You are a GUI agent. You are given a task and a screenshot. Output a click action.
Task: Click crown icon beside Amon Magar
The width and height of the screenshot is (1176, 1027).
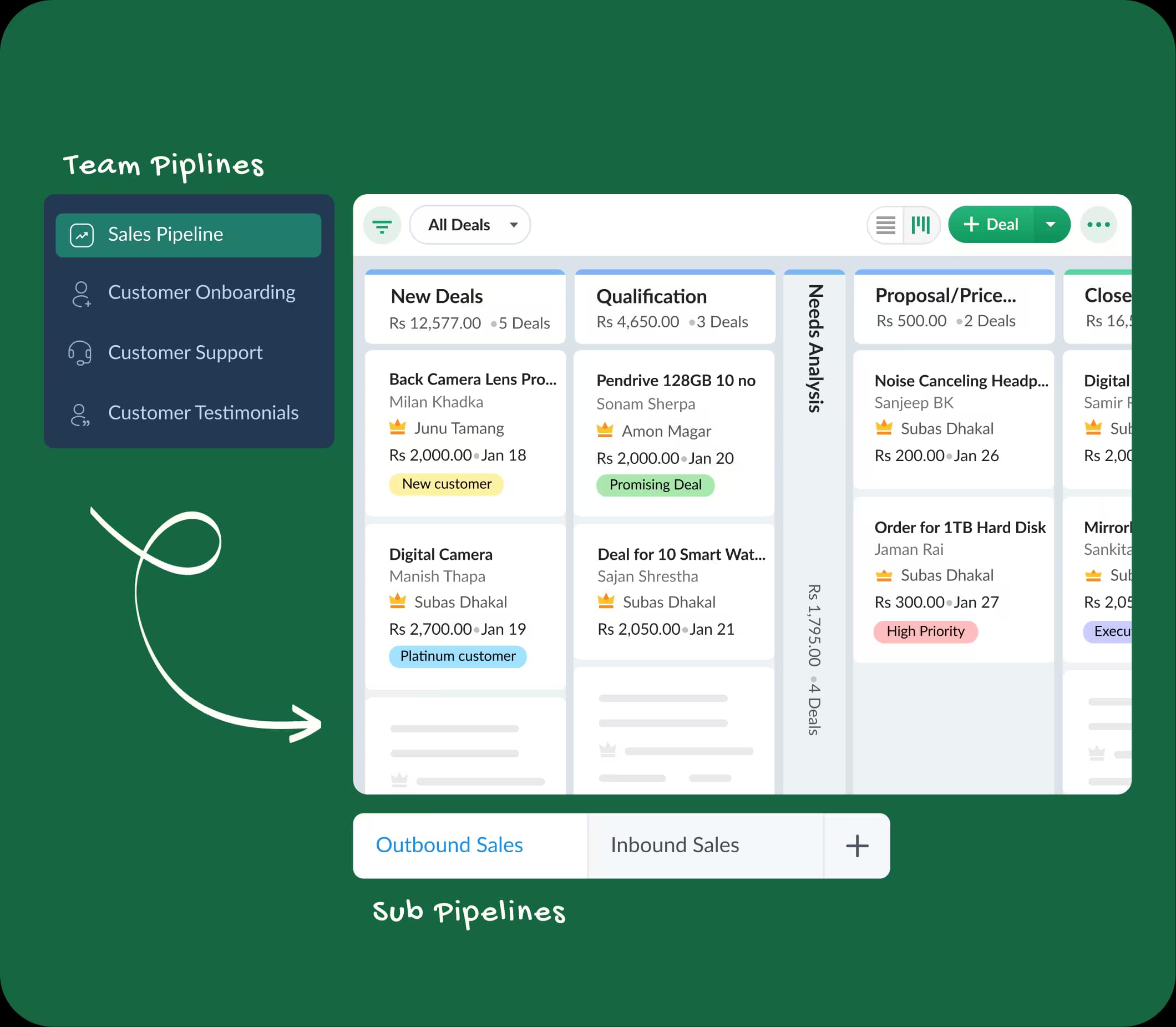[x=605, y=430]
